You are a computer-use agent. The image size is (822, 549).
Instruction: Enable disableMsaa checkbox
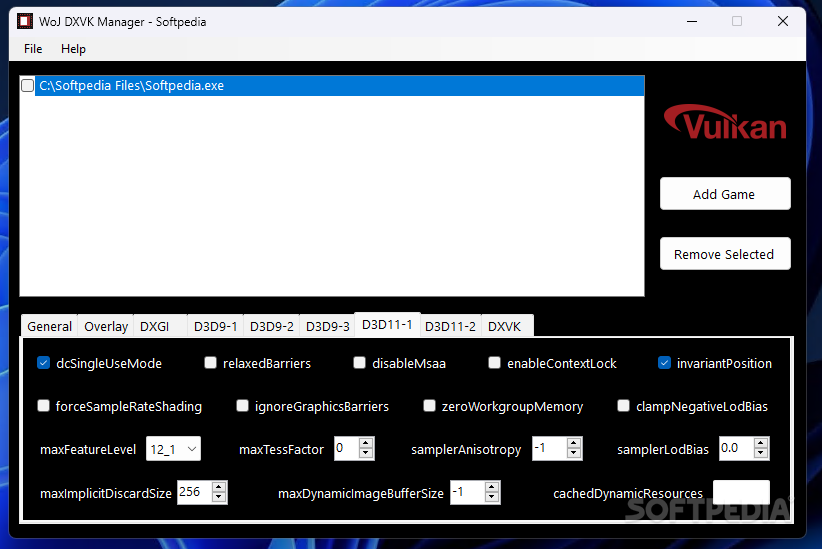coord(359,363)
